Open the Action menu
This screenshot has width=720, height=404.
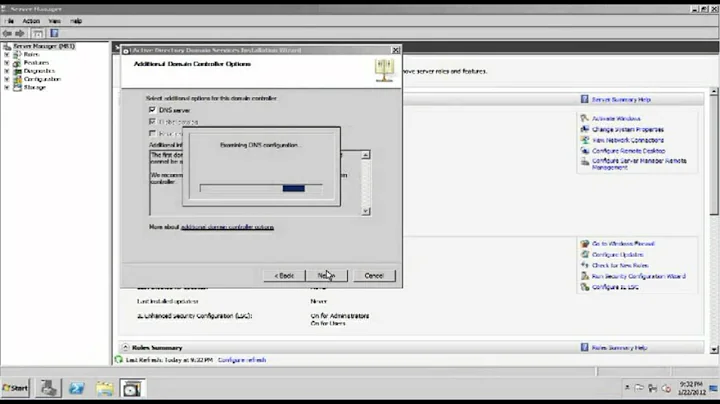click(x=31, y=21)
